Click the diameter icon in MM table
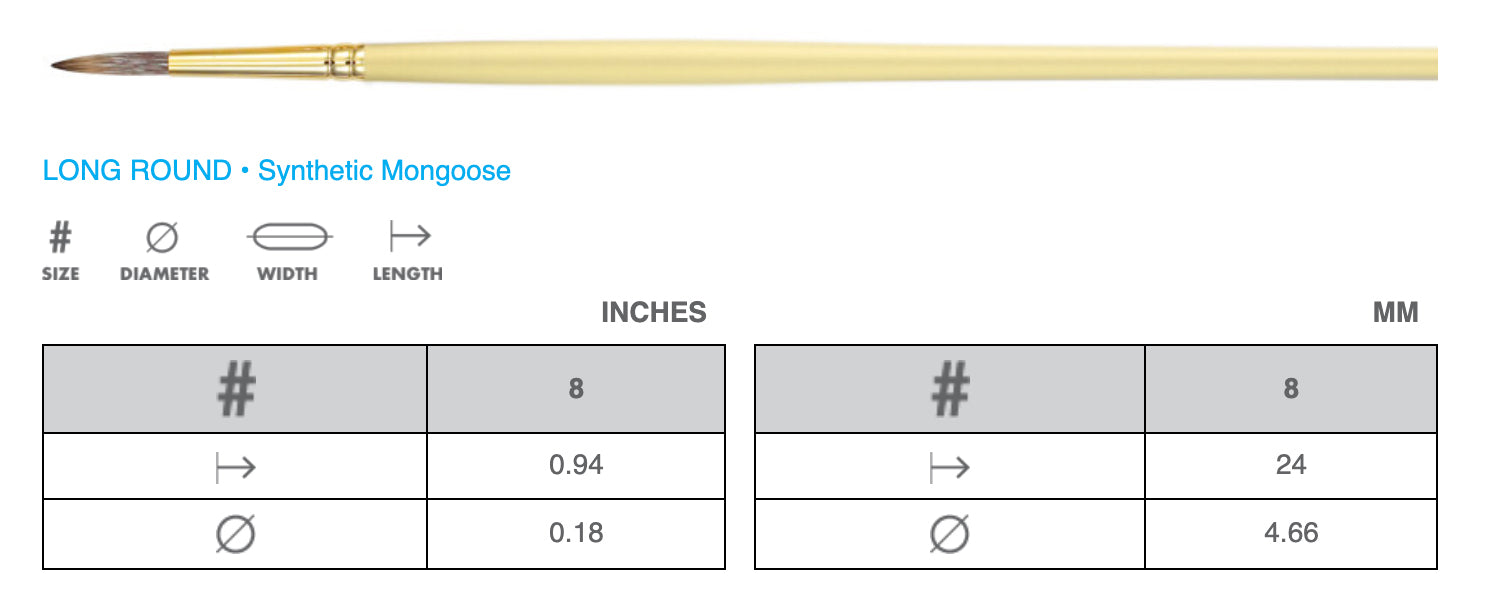1502x606 pixels. pos(949,535)
